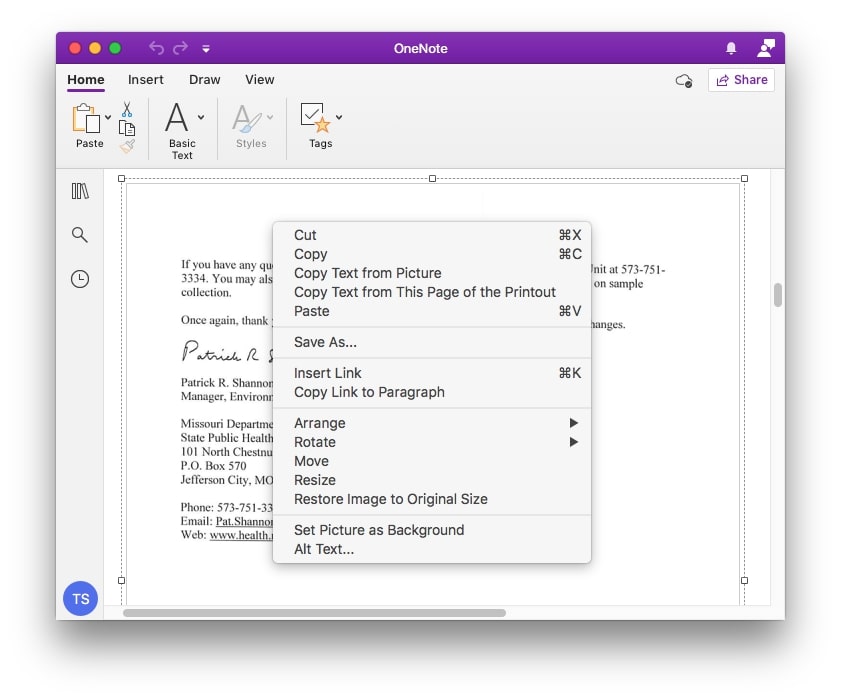The width and height of the screenshot is (841, 700).
Task: Minimize OneNote with the yellow button
Action: 95,48
